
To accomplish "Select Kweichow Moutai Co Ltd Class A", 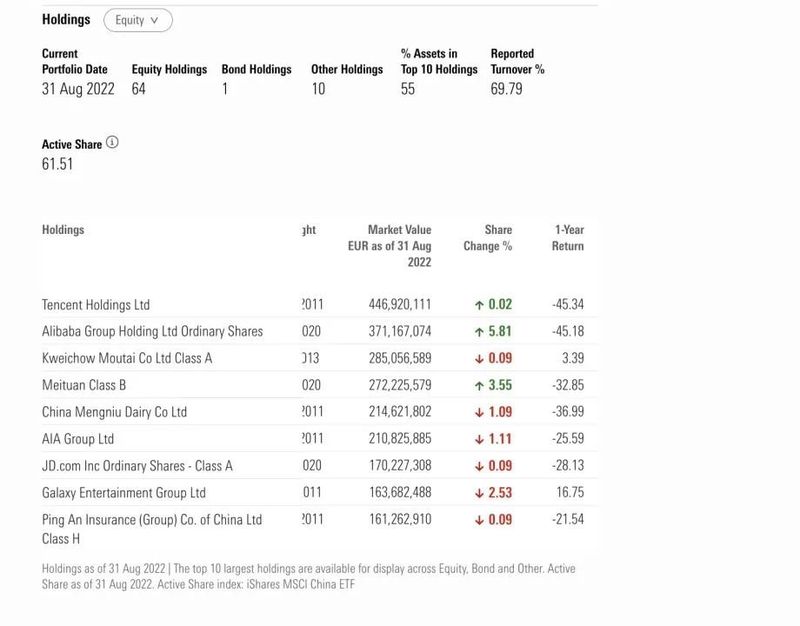I will coord(127,358).
